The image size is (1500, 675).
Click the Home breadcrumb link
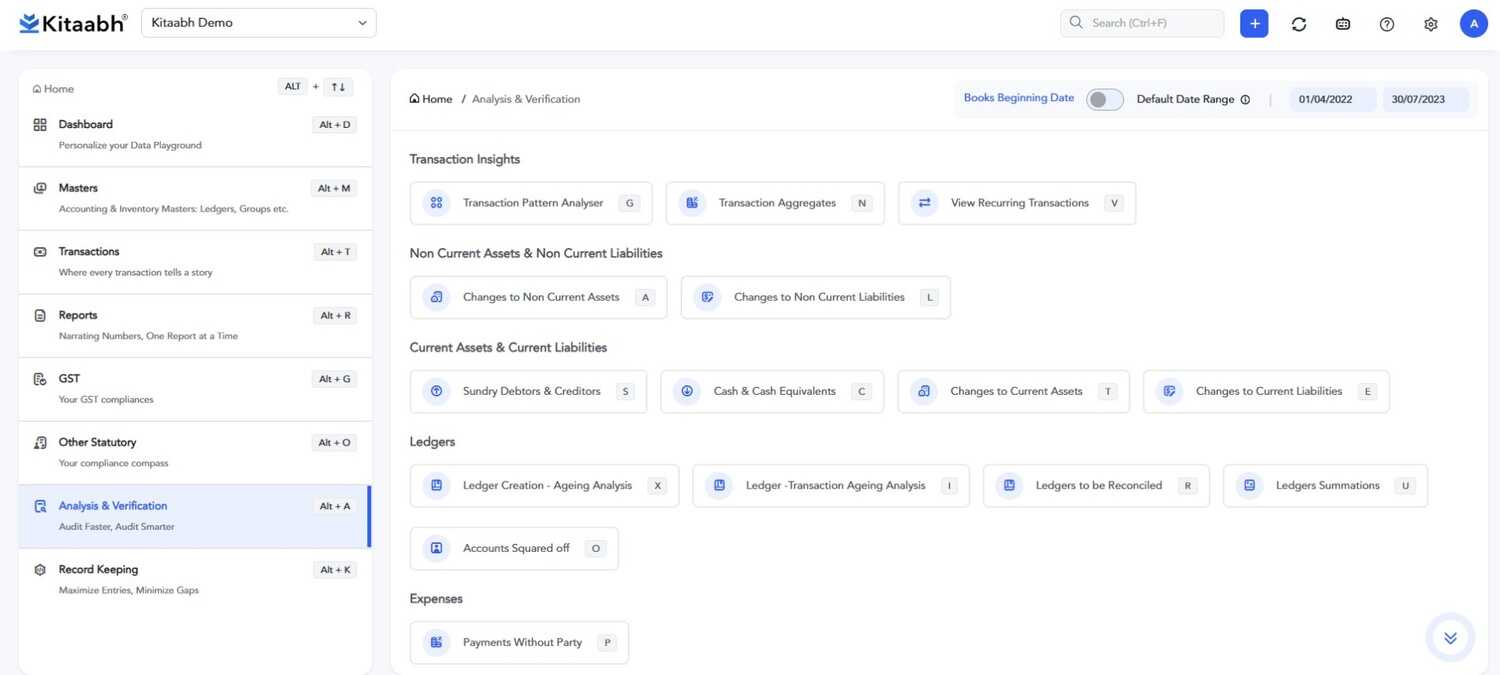pyautogui.click(x=431, y=99)
